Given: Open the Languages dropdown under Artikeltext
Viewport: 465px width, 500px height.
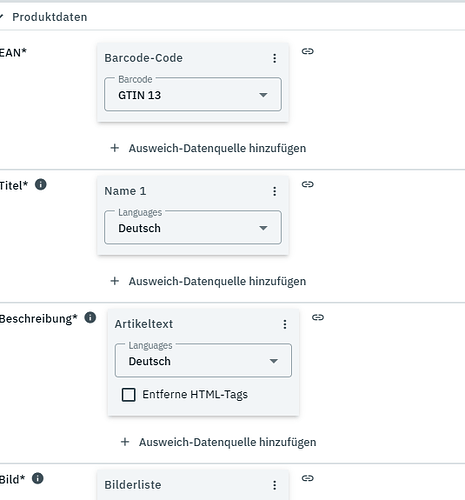Looking at the screenshot, I should click(203, 361).
